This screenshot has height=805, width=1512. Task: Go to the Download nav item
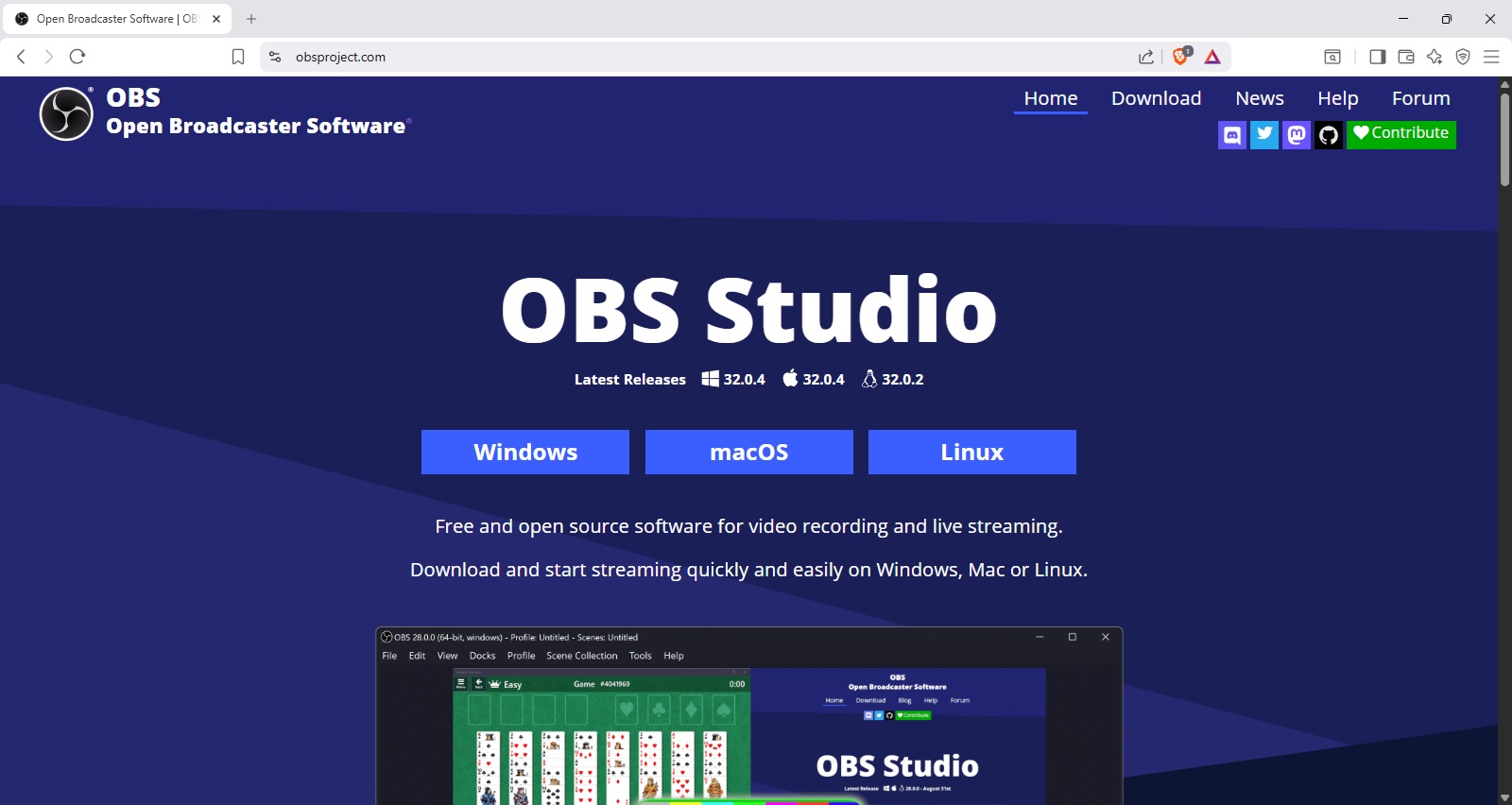1156,98
